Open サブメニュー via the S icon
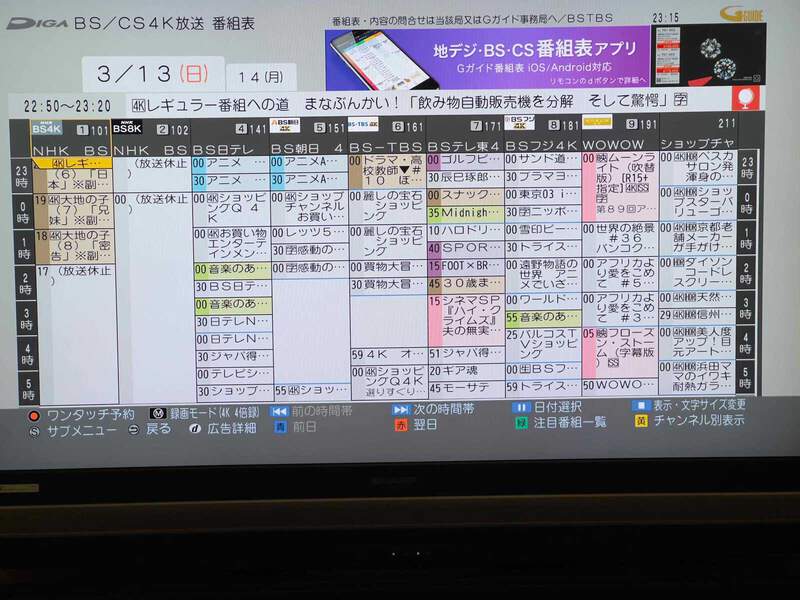The image size is (800, 600). tap(34, 432)
